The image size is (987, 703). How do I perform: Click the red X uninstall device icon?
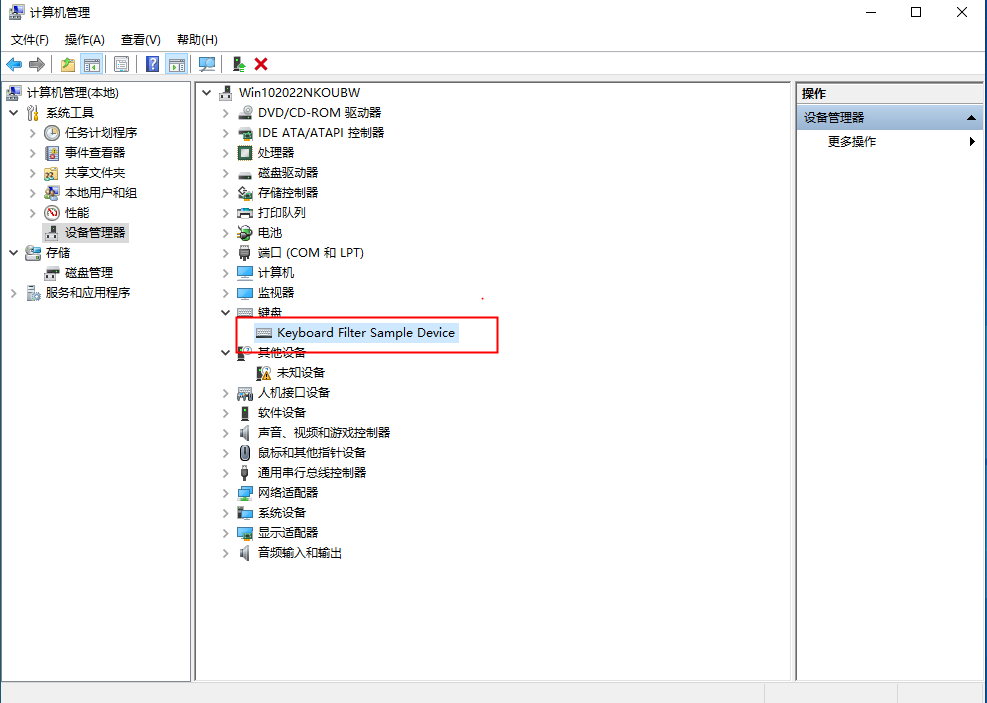261,64
